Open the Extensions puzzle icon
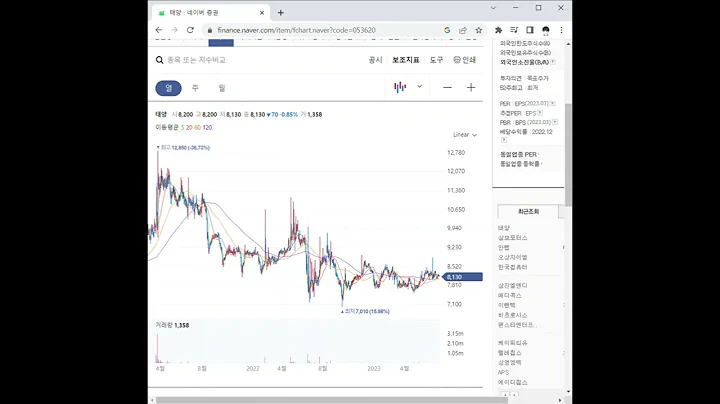The image size is (720, 404). (x=498, y=30)
